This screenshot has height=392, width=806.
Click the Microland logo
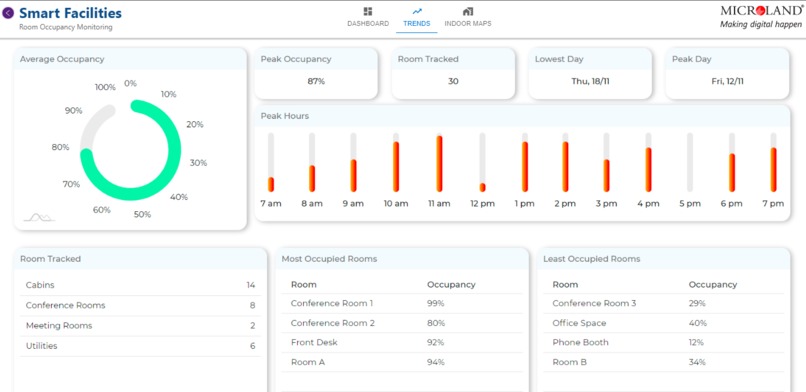point(762,17)
